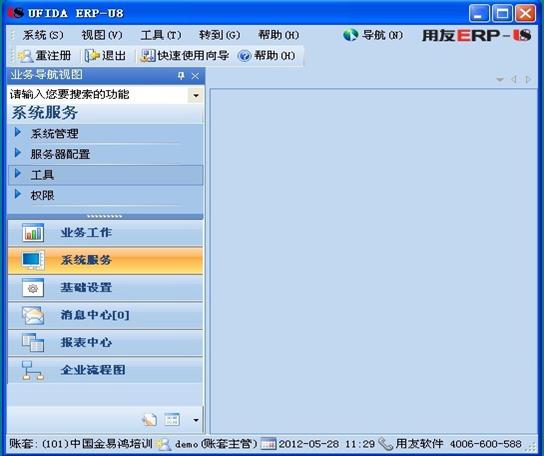Open the search function dropdown arrow
Viewport: 544px width, 456px height.
[196, 95]
